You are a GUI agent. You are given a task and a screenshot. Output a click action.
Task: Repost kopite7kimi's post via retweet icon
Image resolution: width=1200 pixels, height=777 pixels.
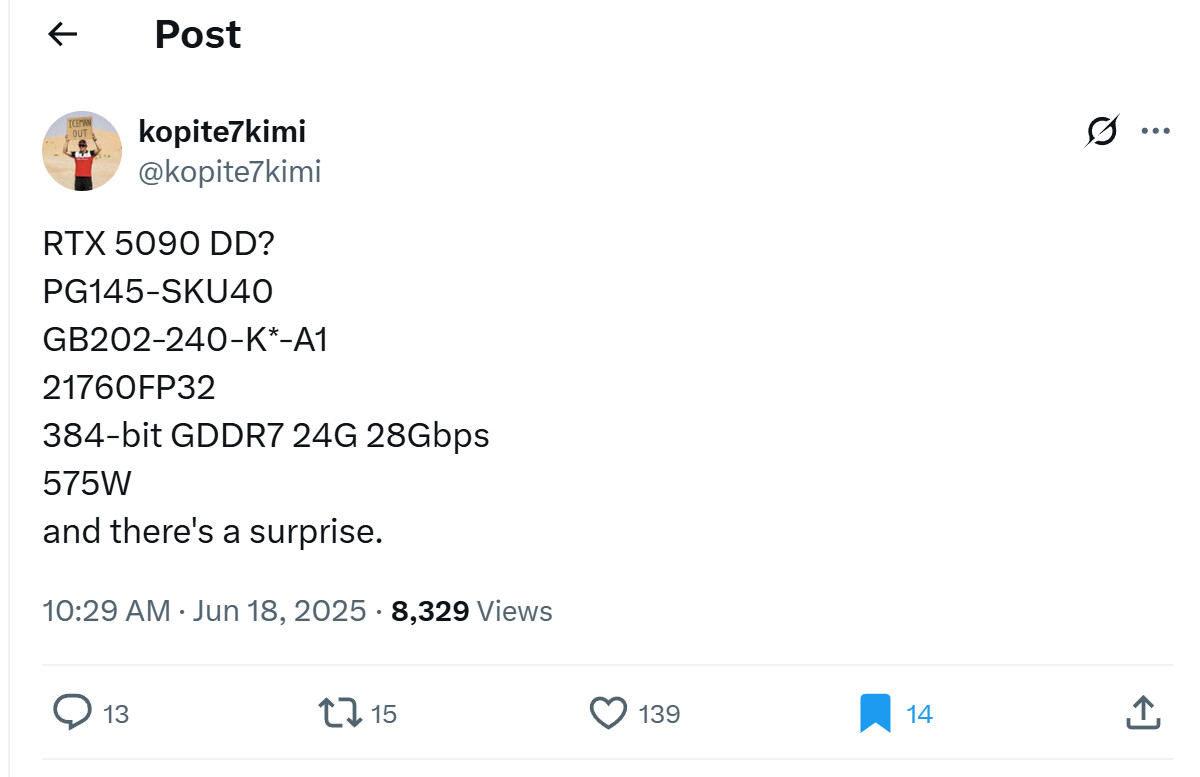pos(338,713)
